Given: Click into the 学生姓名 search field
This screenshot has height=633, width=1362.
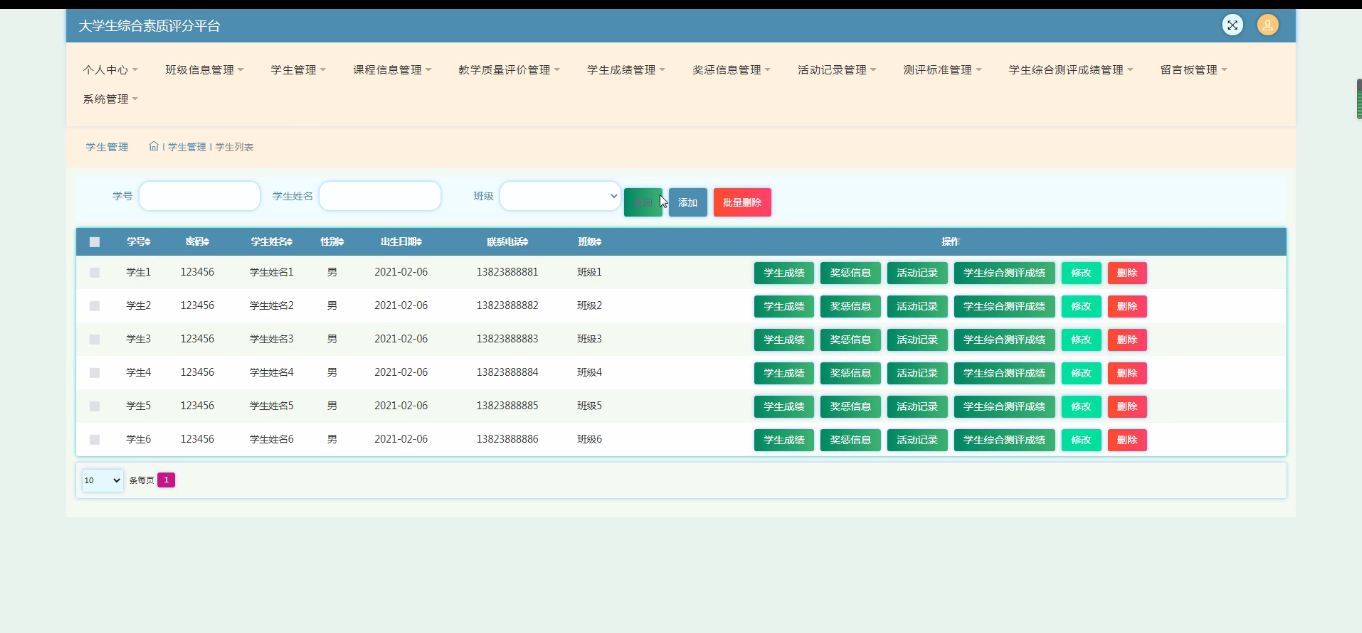Looking at the screenshot, I should tap(380, 196).
